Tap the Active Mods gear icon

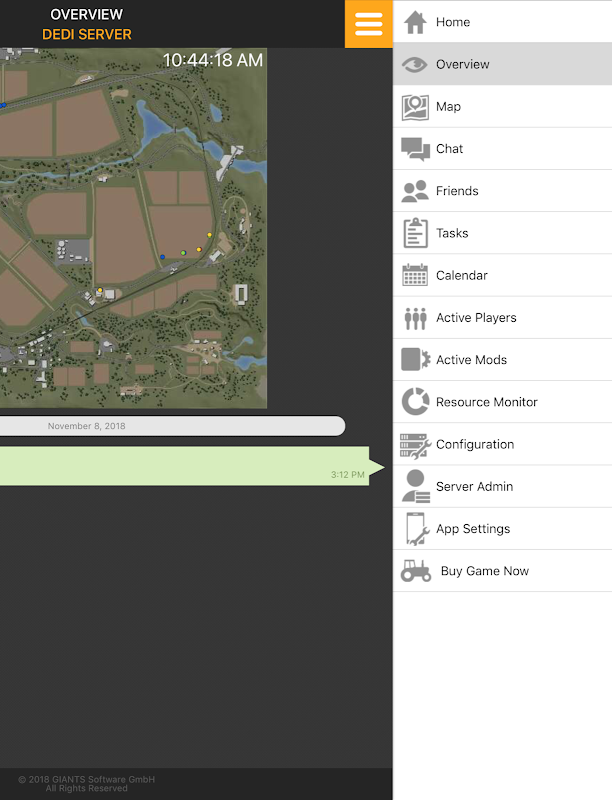pyautogui.click(x=415, y=359)
